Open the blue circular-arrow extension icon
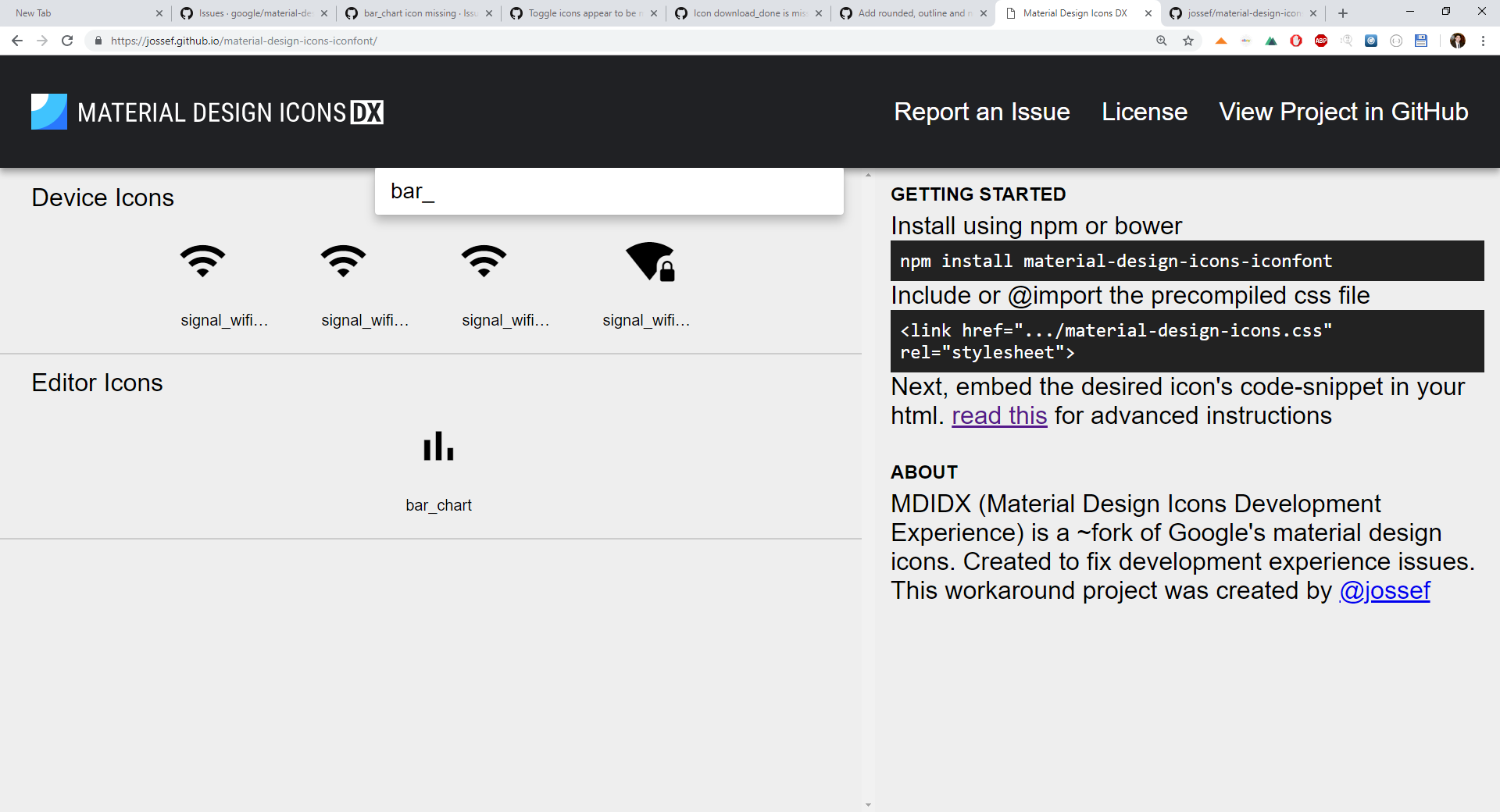The height and width of the screenshot is (812, 1500). click(1371, 41)
